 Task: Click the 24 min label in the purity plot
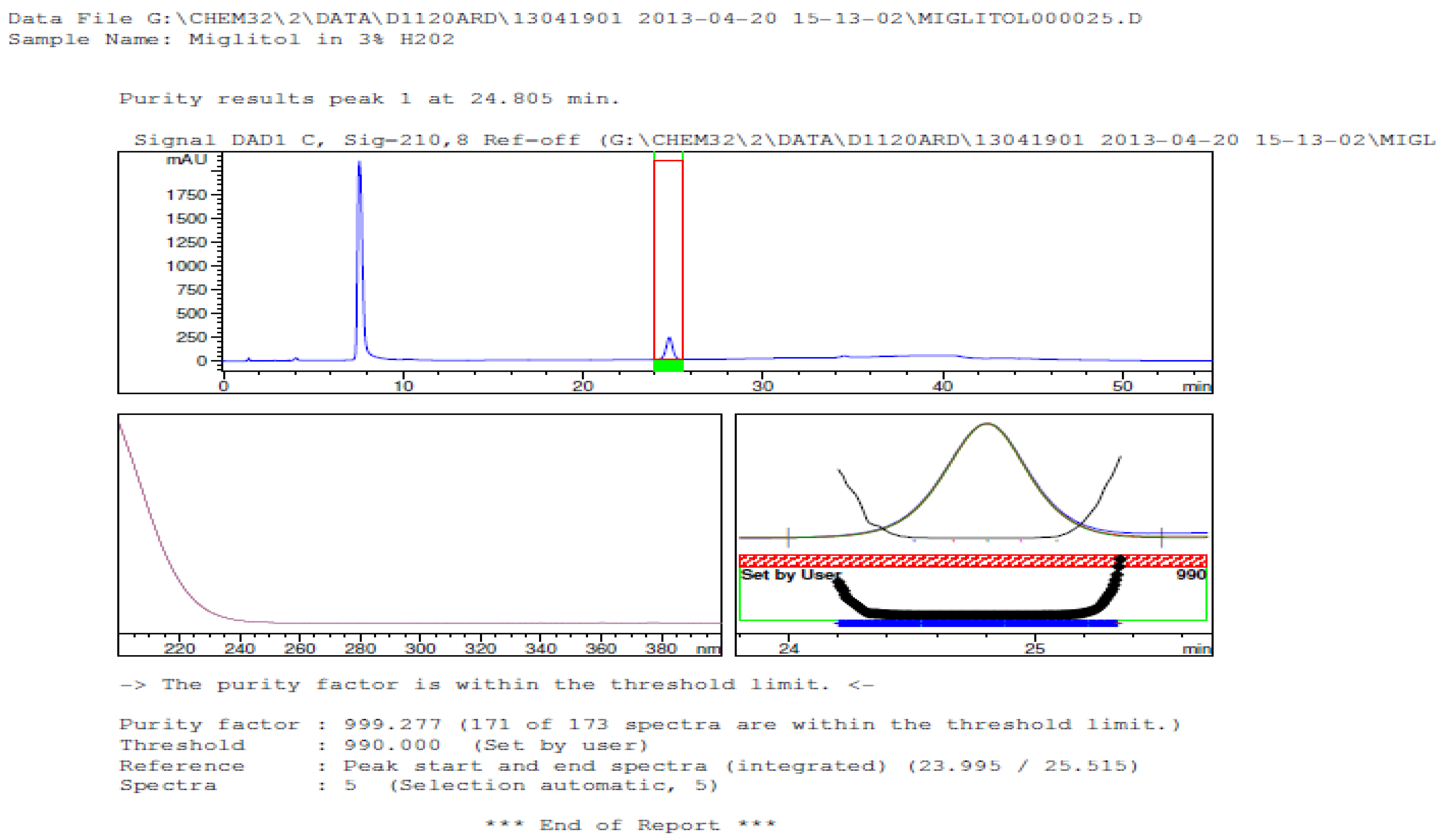click(789, 649)
